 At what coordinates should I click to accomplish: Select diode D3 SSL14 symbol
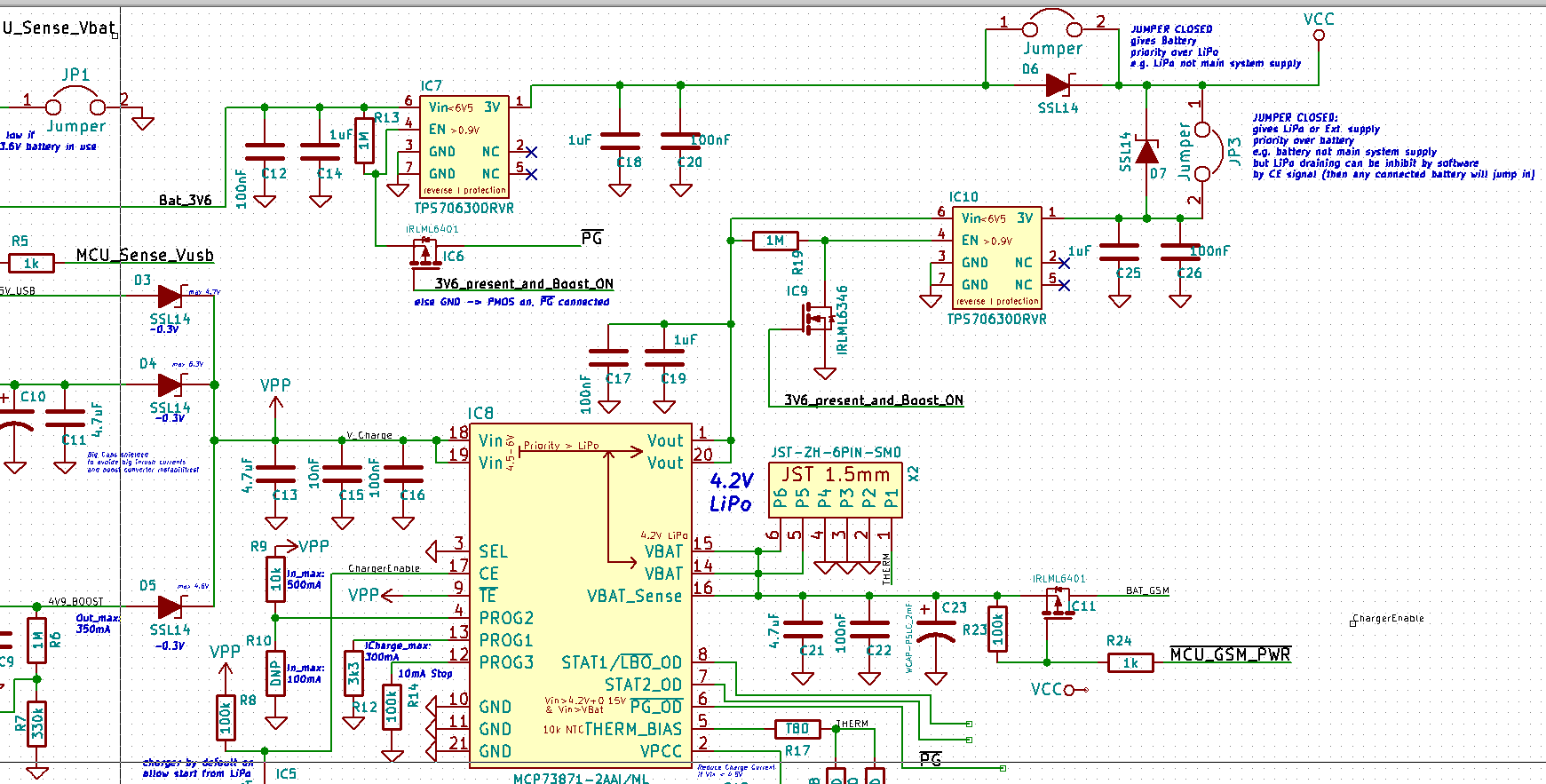pyautogui.click(x=170, y=296)
